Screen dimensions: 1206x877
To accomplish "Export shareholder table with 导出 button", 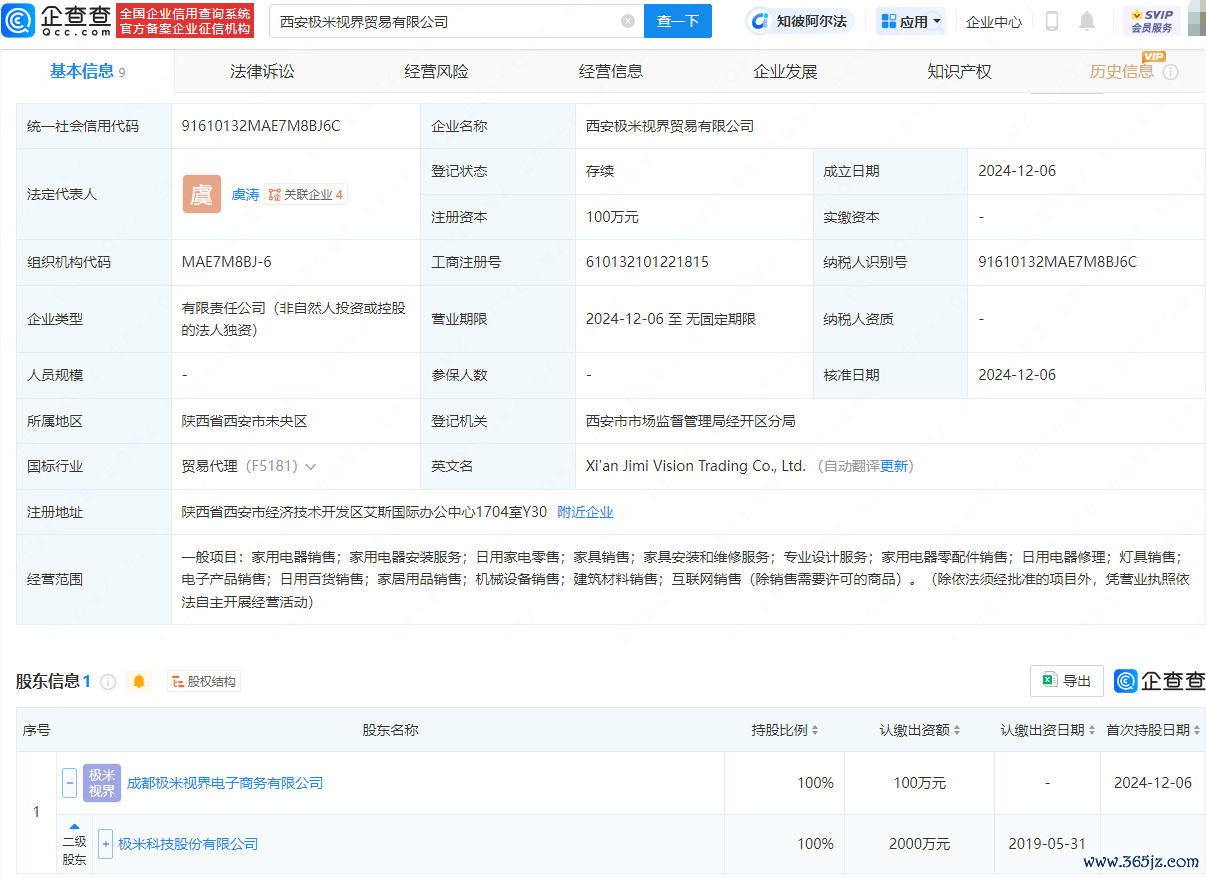I will (x=1067, y=681).
